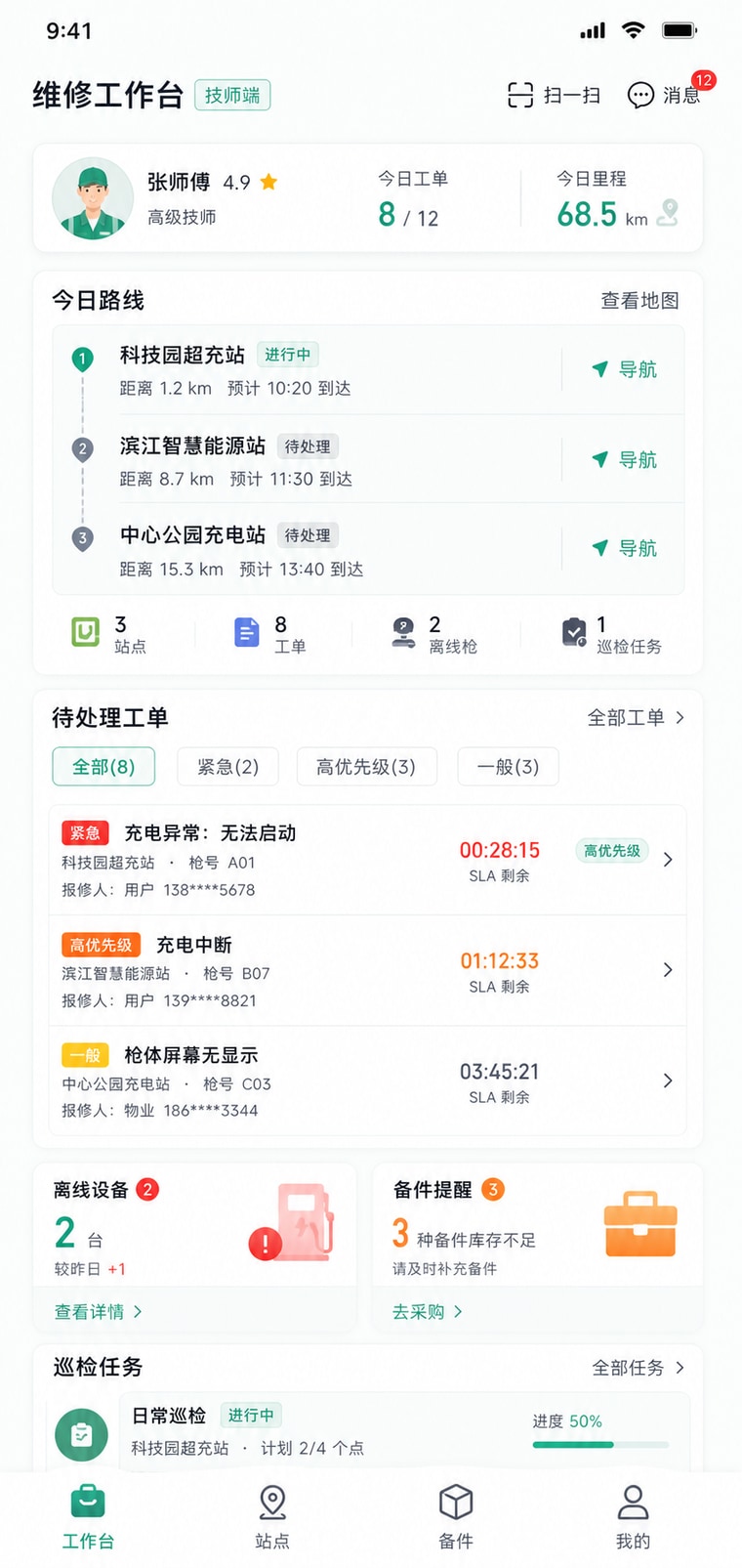Viewport: 742px width, 1568px height.
Task: Tap the 离线枪 offline gun icon
Action: [x=403, y=633]
